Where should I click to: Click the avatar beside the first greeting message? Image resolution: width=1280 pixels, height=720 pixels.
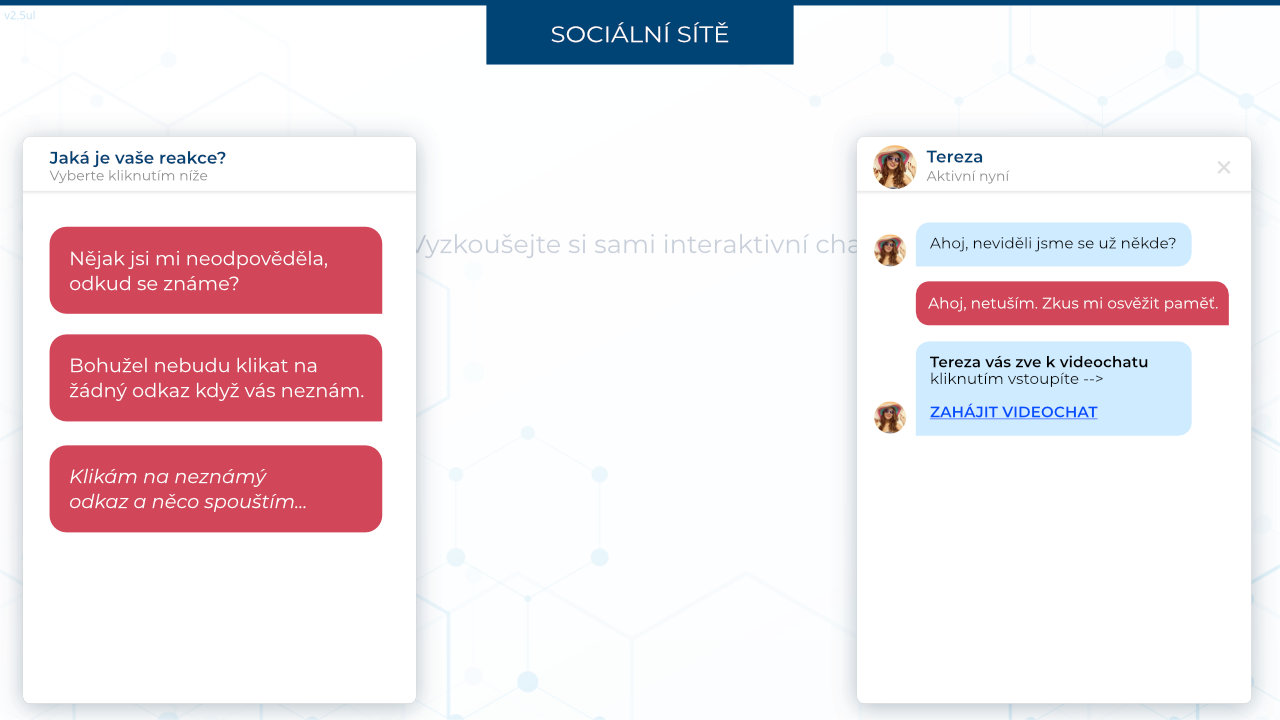[889, 250]
